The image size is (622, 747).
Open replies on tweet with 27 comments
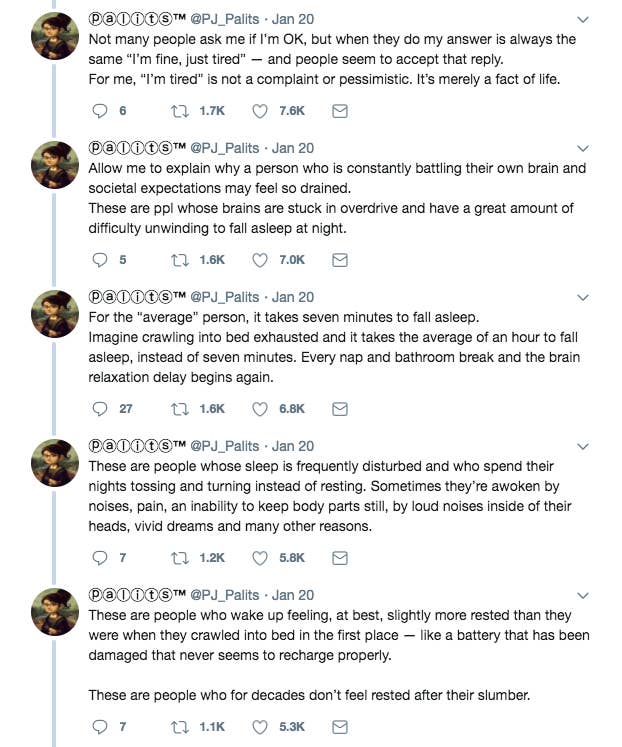click(100, 409)
